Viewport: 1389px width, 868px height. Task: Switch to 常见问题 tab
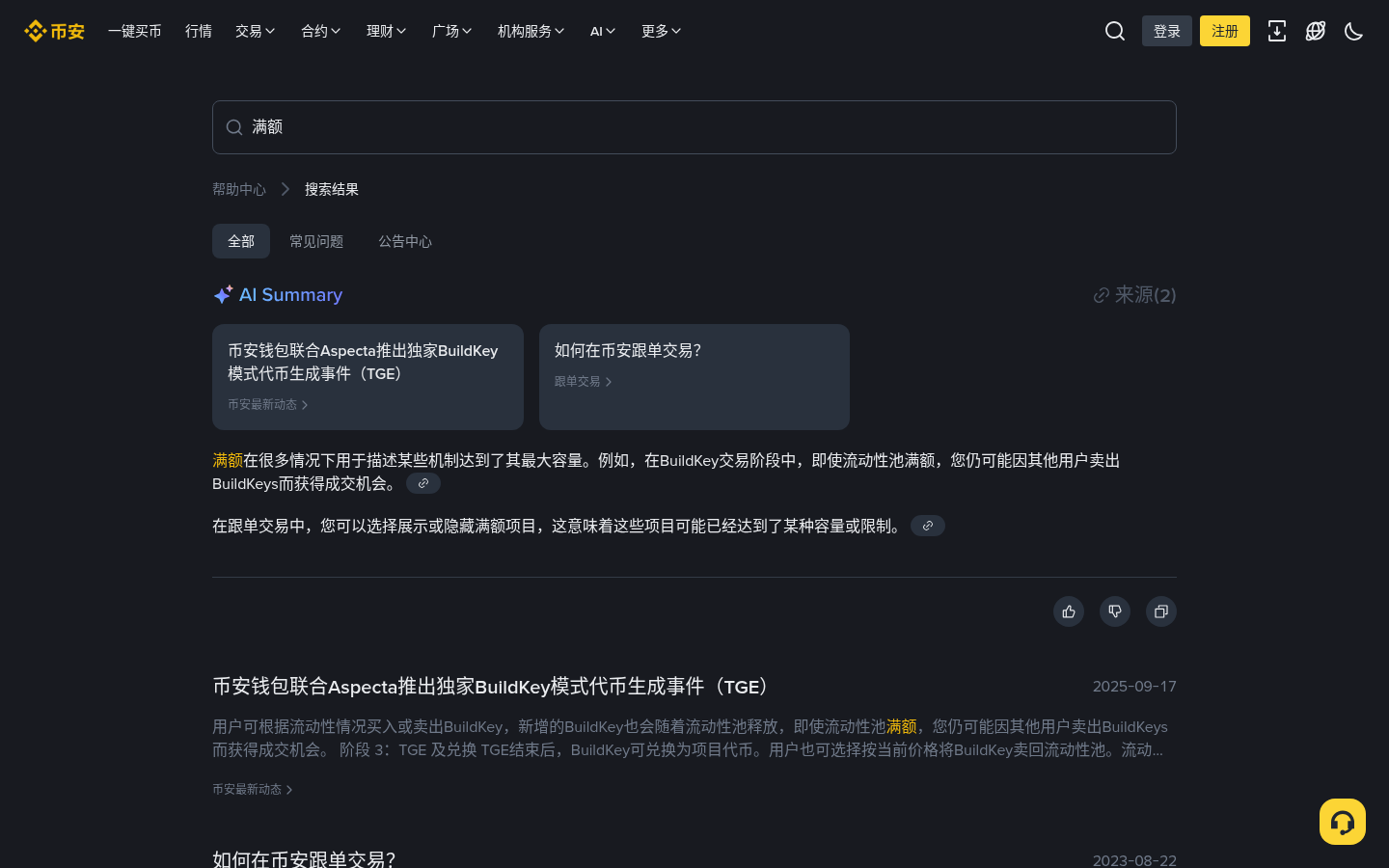[x=316, y=241]
